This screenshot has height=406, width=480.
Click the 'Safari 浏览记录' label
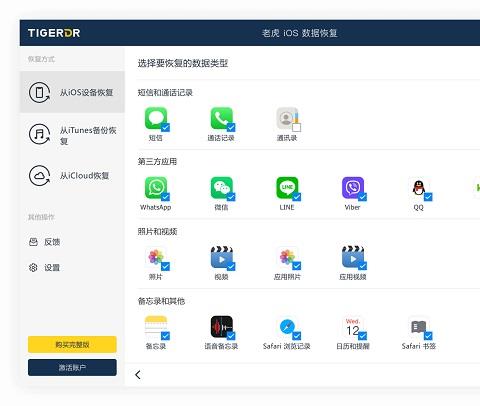(287, 346)
